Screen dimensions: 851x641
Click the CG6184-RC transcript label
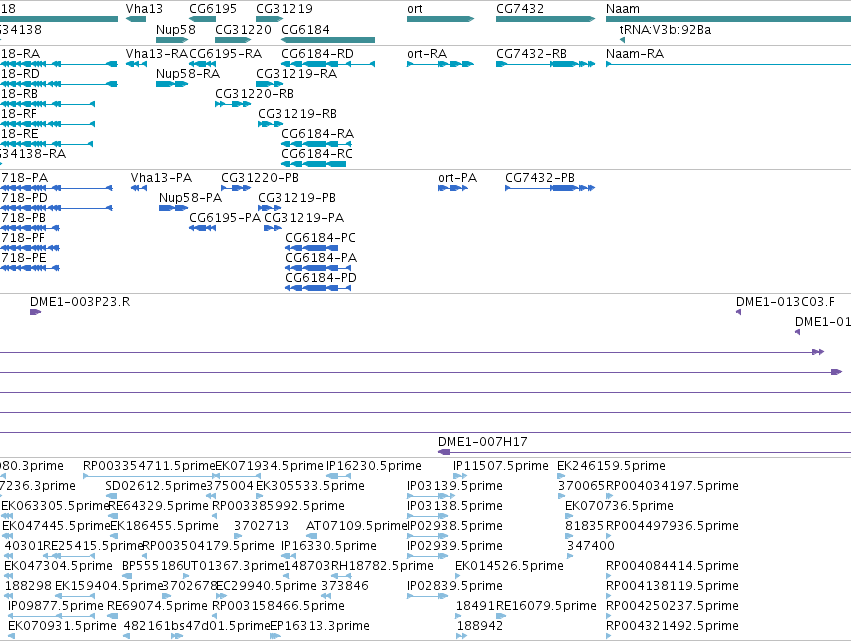pyautogui.click(x=317, y=154)
